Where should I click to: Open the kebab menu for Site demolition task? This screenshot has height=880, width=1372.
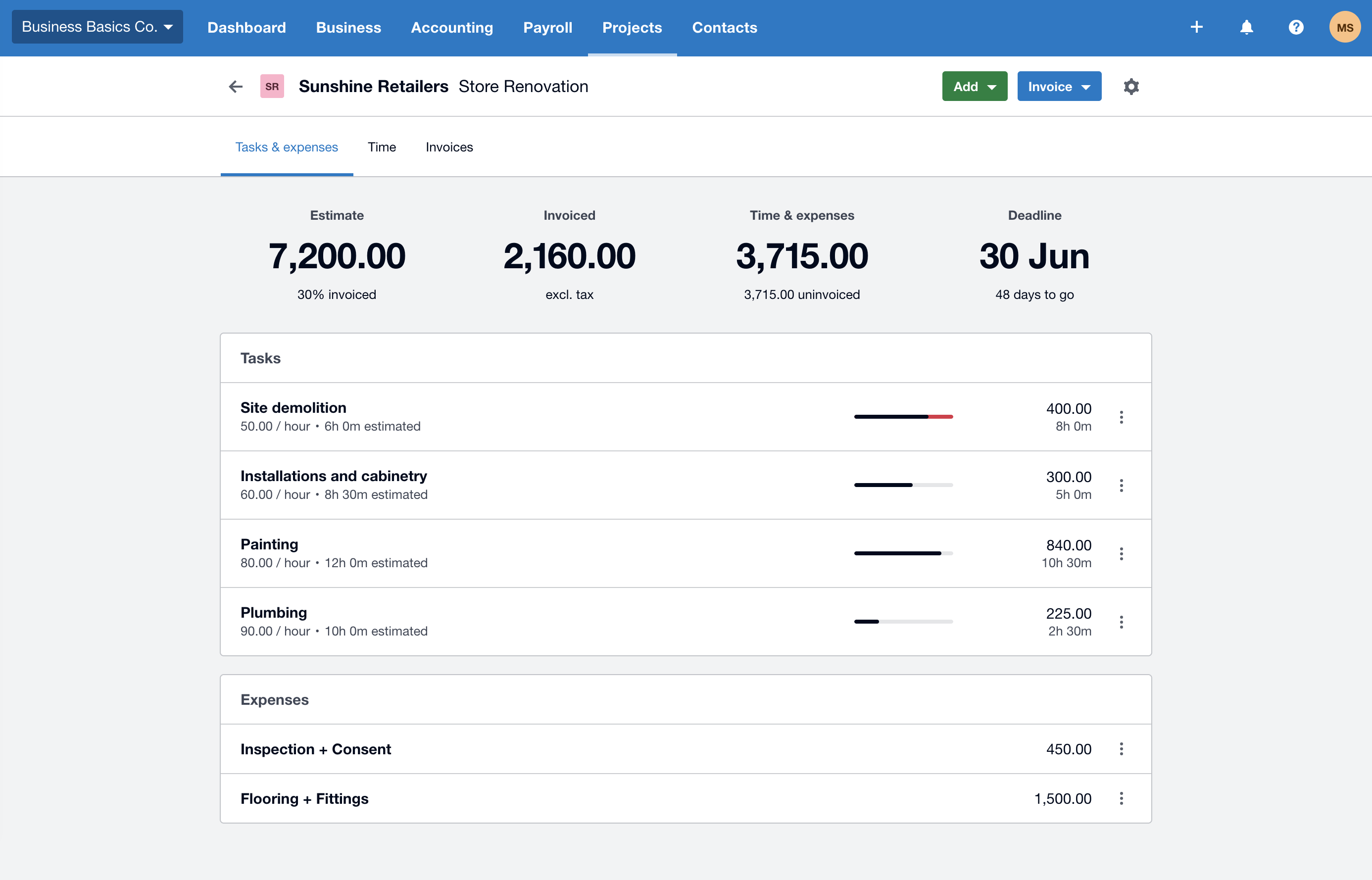coord(1121,417)
